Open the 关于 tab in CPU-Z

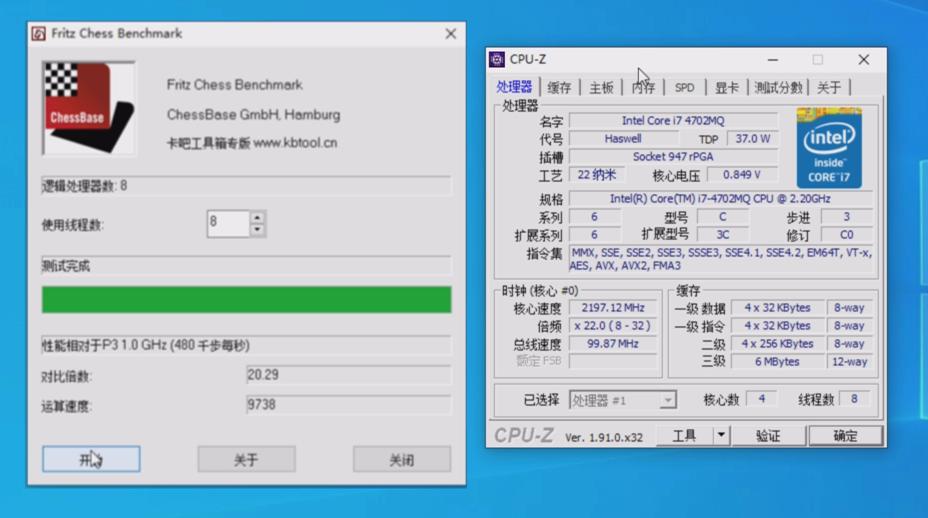click(829, 88)
